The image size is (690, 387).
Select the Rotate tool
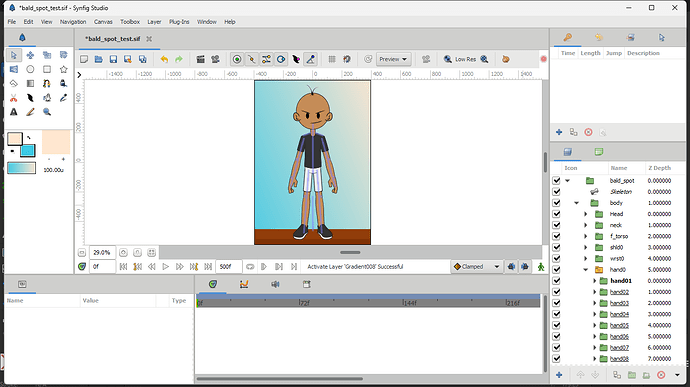coord(64,55)
